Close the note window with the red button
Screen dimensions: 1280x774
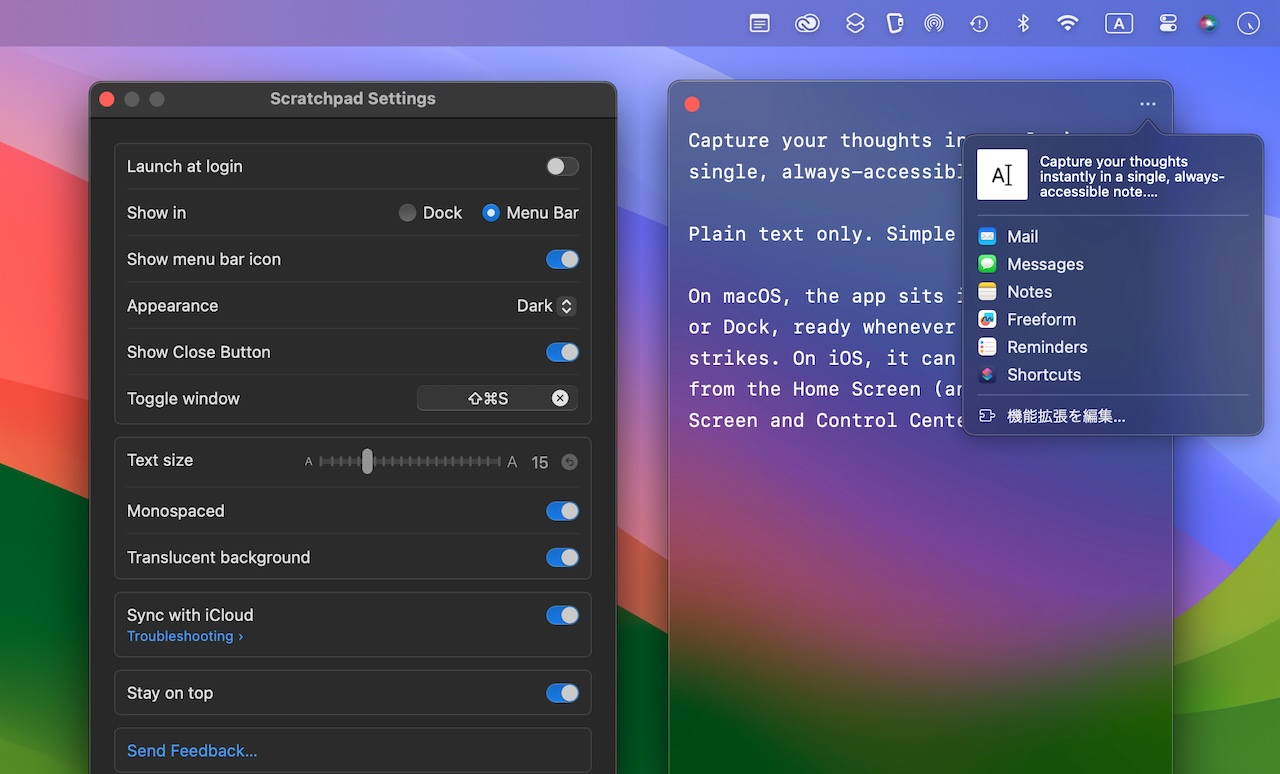692,104
